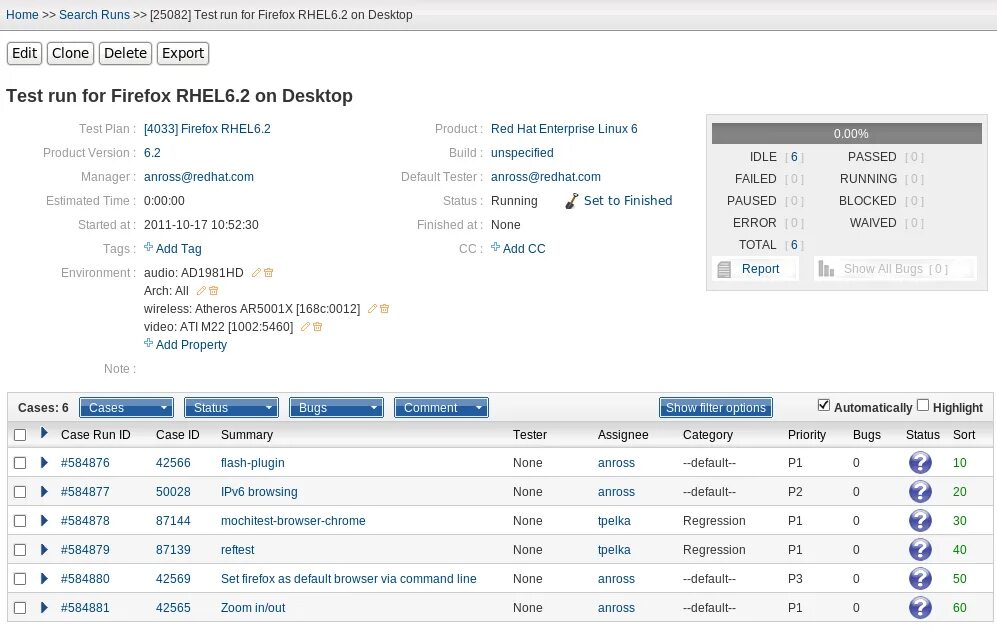The width and height of the screenshot is (997, 631).
Task: Open the Comment dropdown menu
Action: point(441,408)
